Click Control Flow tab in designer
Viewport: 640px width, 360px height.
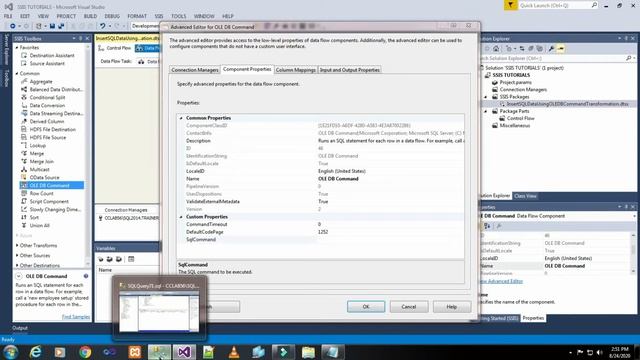coord(115,48)
